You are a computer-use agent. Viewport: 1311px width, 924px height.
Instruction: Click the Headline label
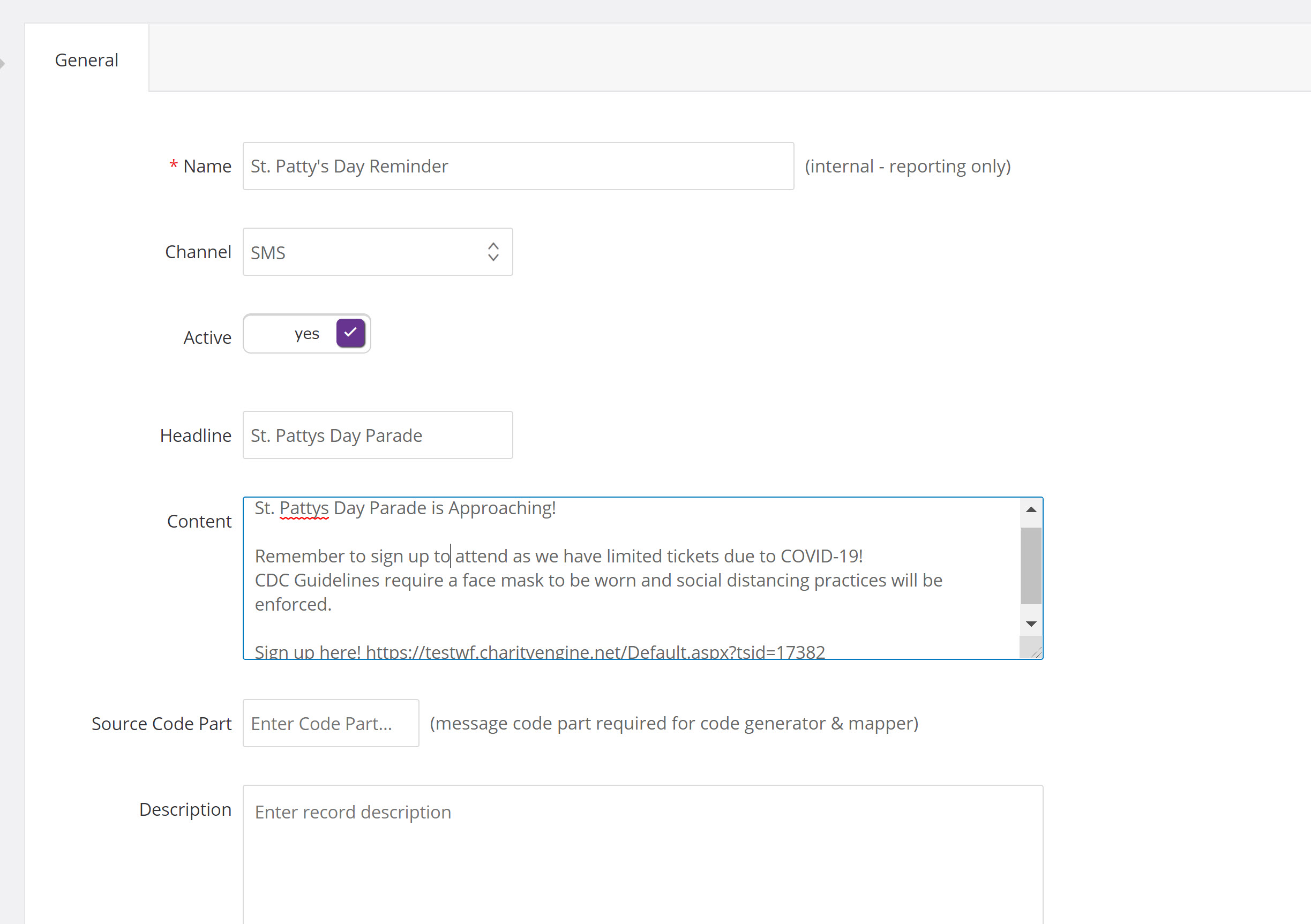tap(196, 436)
